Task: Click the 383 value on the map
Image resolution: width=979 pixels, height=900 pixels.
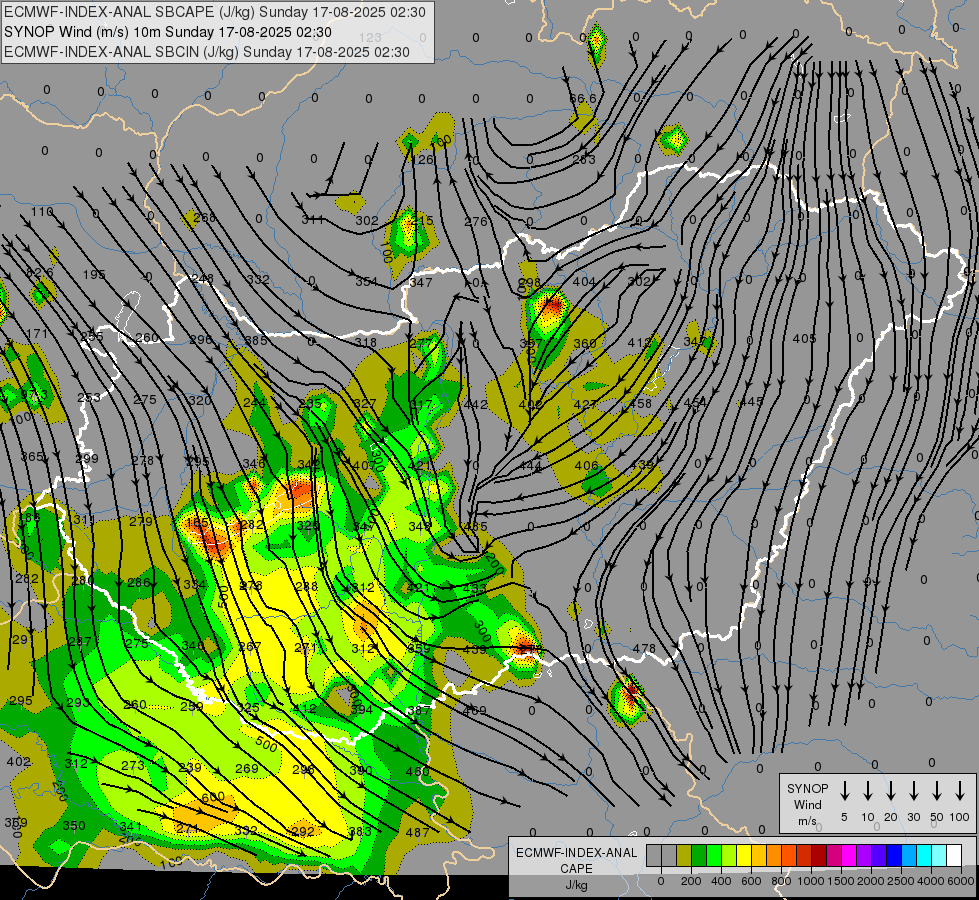Action: [360, 831]
